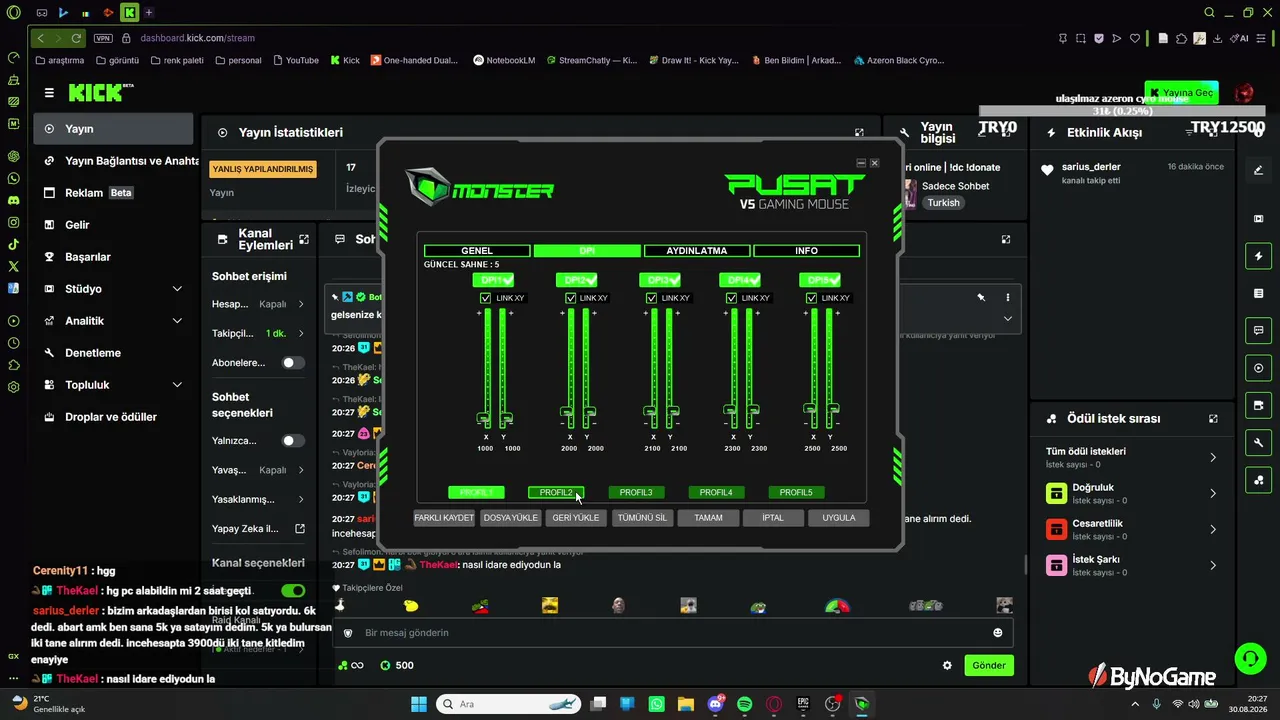This screenshot has width=1280, height=720.
Task: Open Takipçil follower mode chevron
Action: click(301, 333)
